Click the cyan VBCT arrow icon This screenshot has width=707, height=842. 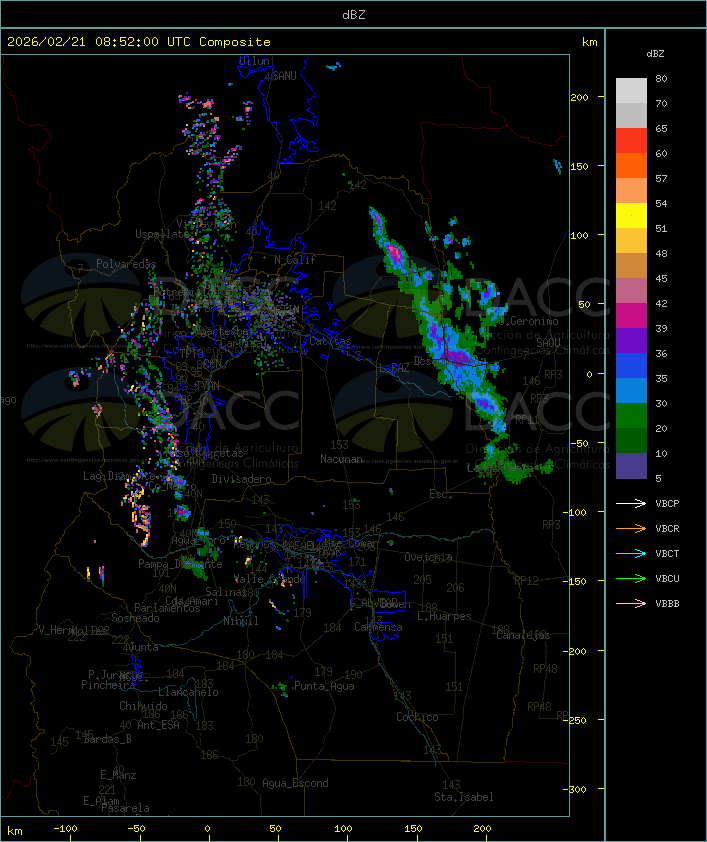point(631,554)
